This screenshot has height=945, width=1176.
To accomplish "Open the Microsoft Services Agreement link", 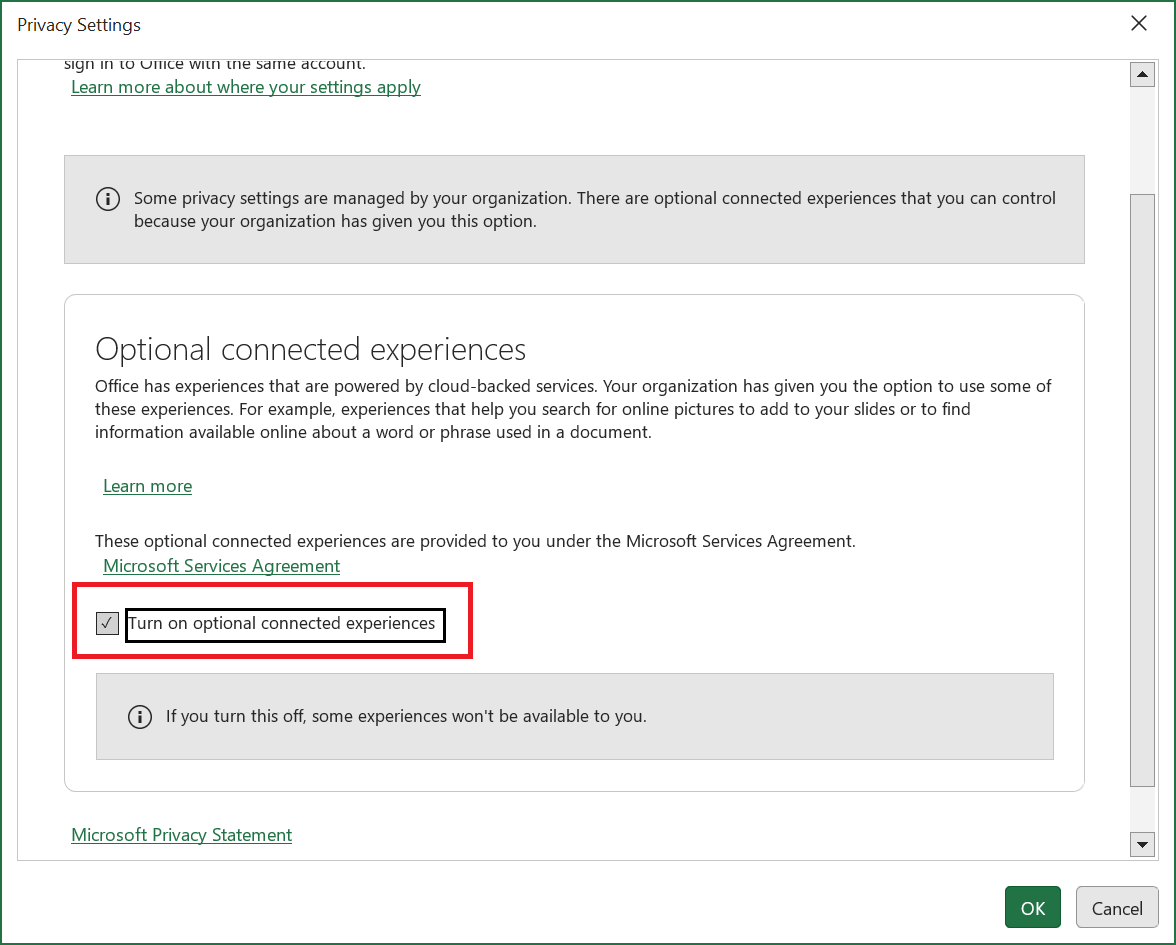I will click(221, 566).
